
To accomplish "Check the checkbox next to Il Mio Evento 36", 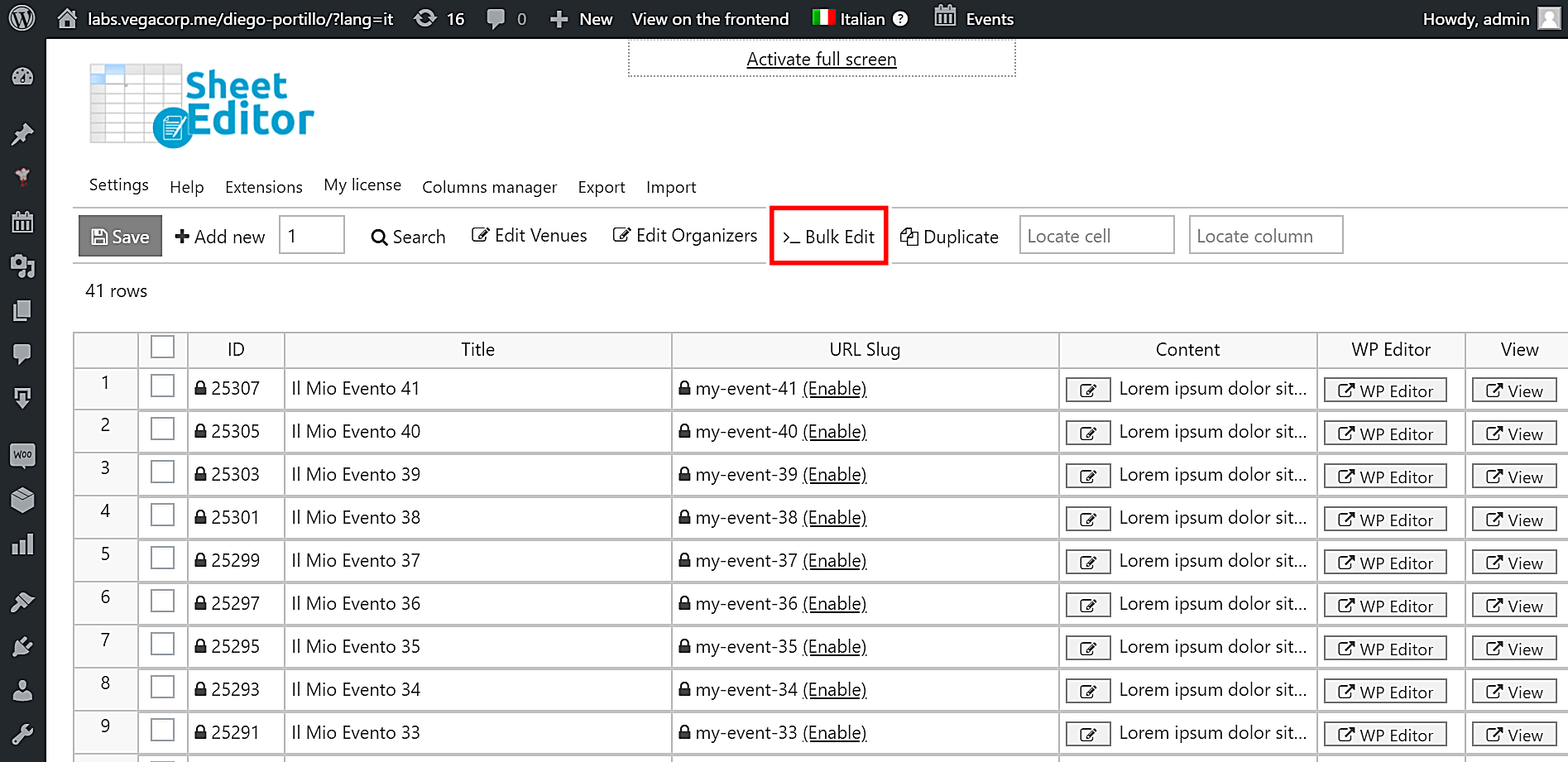I will click(x=162, y=601).
